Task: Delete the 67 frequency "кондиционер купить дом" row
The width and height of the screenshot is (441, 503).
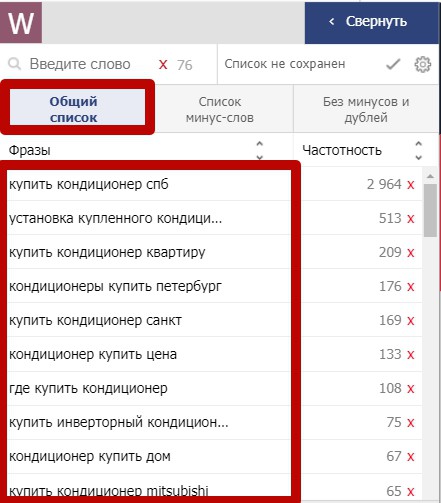Action: pos(410,457)
